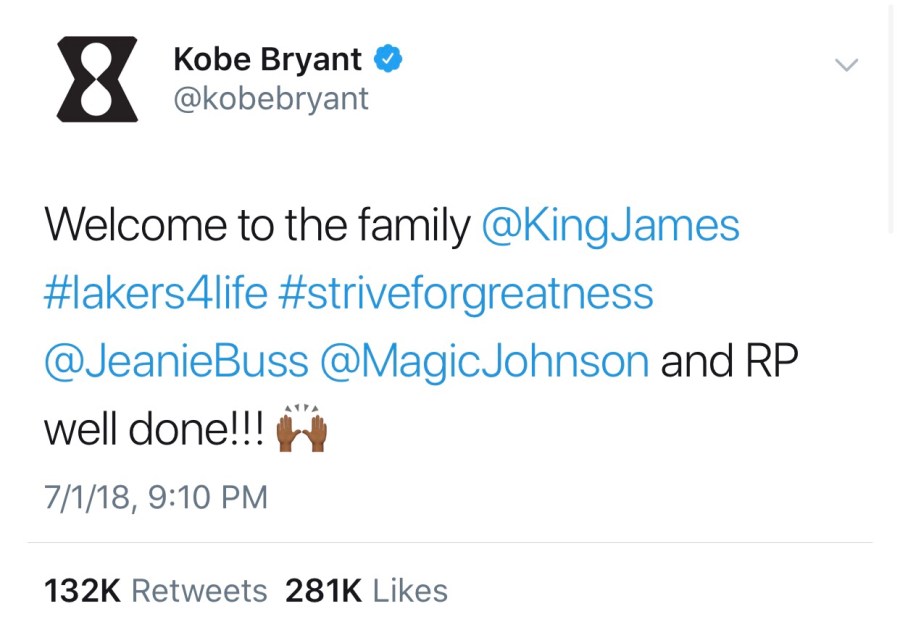Click the hourglass logo profile avatar
This screenshot has width=900, height=635.
click(x=96, y=79)
